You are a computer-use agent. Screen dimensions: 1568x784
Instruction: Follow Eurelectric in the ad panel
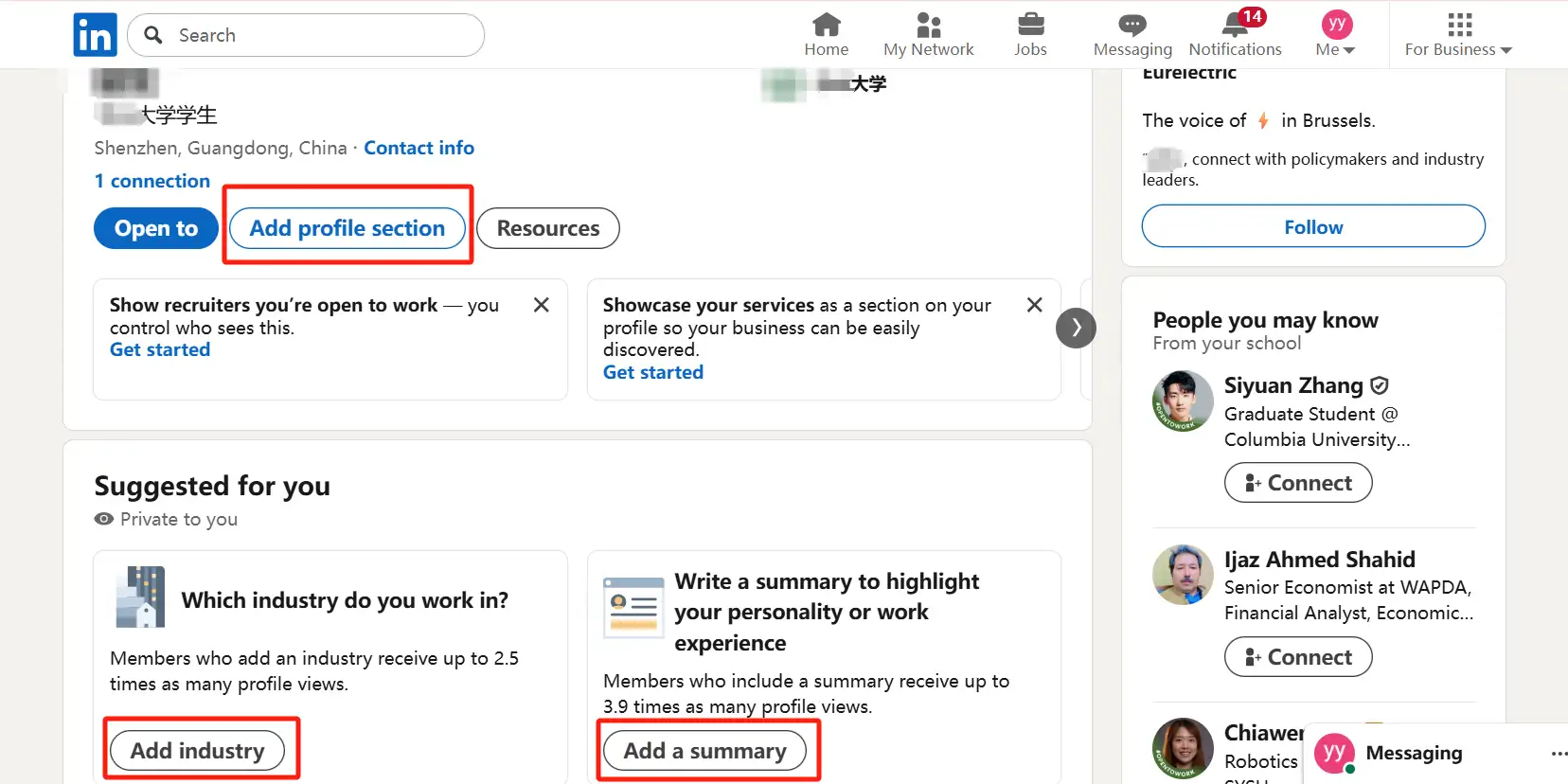point(1313,226)
